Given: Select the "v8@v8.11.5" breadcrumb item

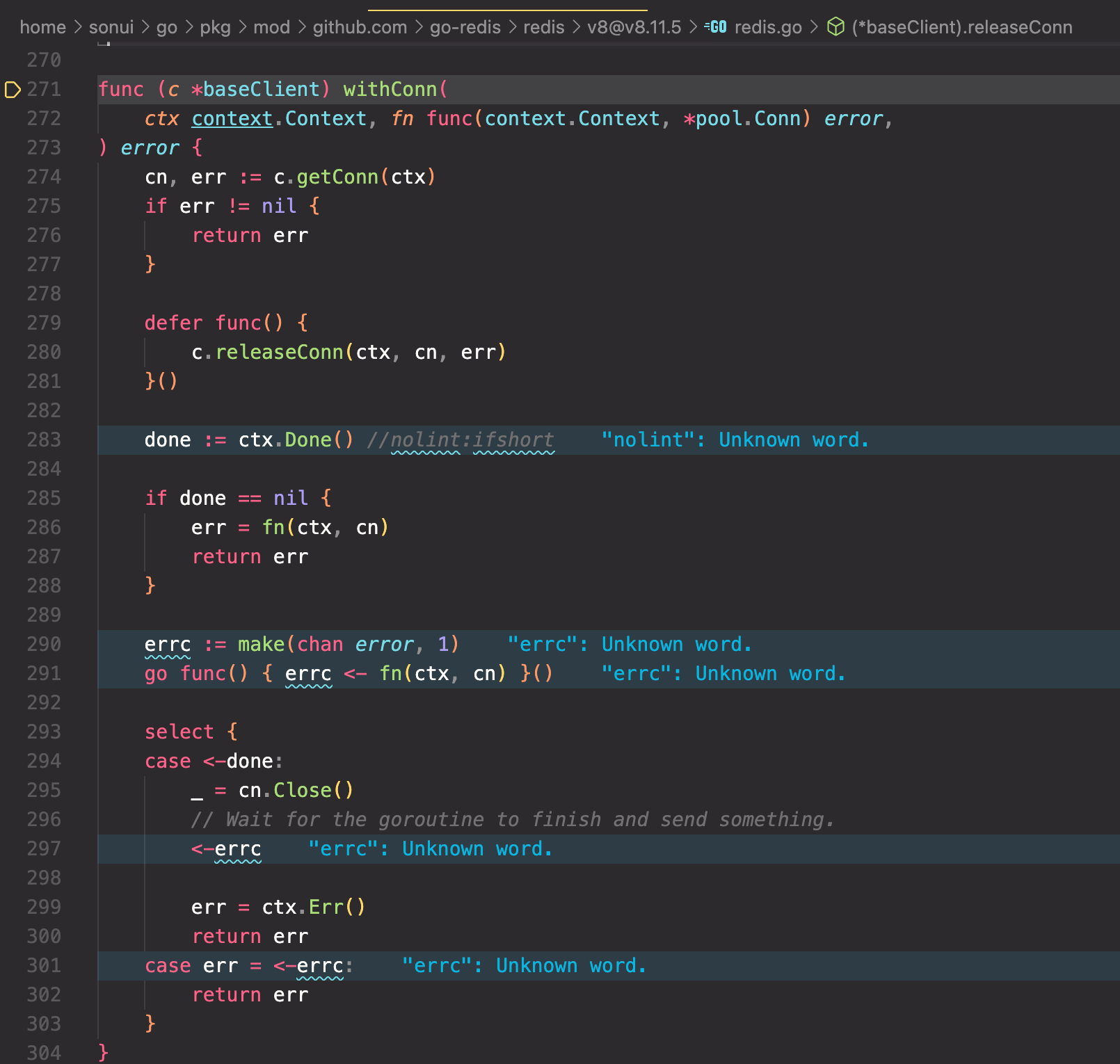Looking at the screenshot, I should click(x=634, y=27).
